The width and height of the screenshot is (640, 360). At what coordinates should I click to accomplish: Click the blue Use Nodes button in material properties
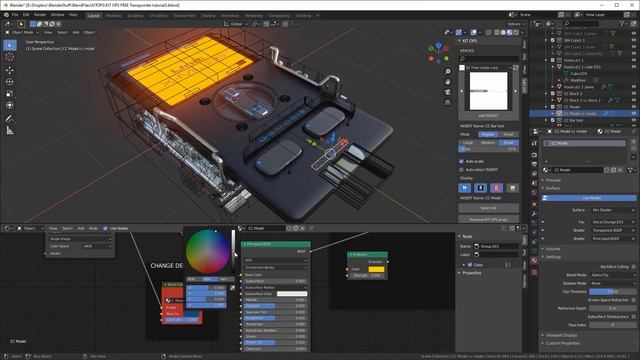589,198
